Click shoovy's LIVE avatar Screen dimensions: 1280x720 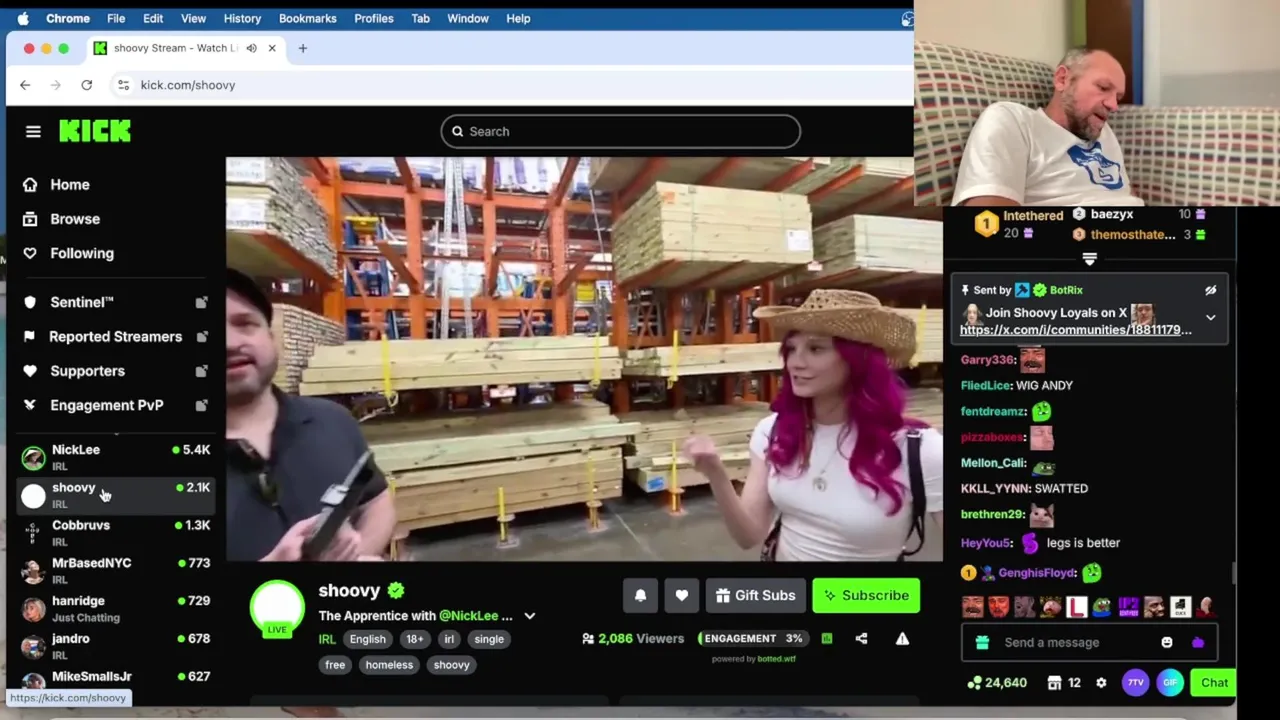pyautogui.click(x=277, y=608)
